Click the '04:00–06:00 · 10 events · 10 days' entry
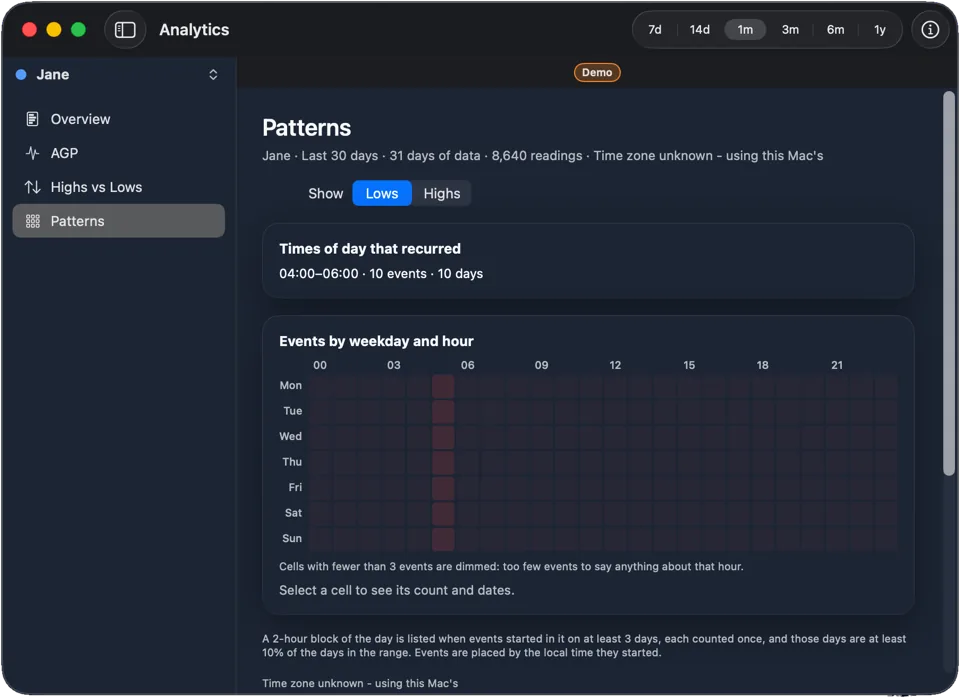This screenshot has height=698, width=960. click(x=381, y=274)
